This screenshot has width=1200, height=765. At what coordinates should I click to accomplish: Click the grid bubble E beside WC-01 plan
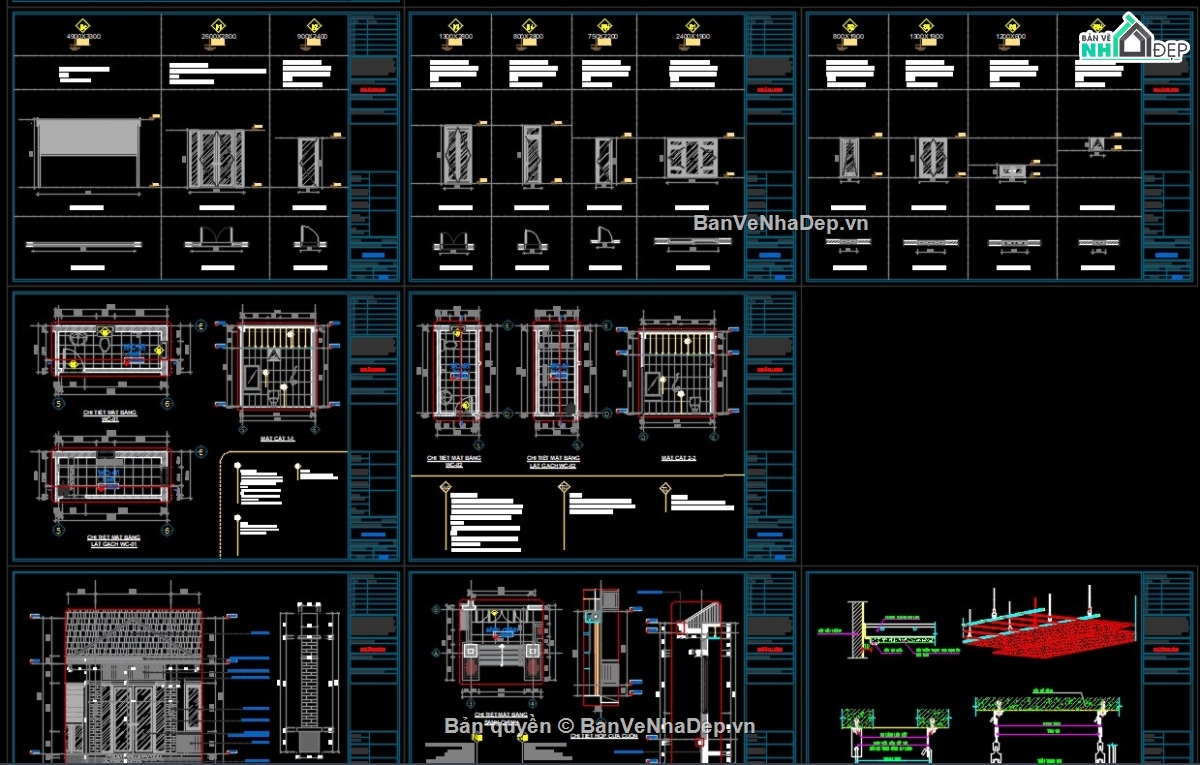pyautogui.click(x=203, y=325)
